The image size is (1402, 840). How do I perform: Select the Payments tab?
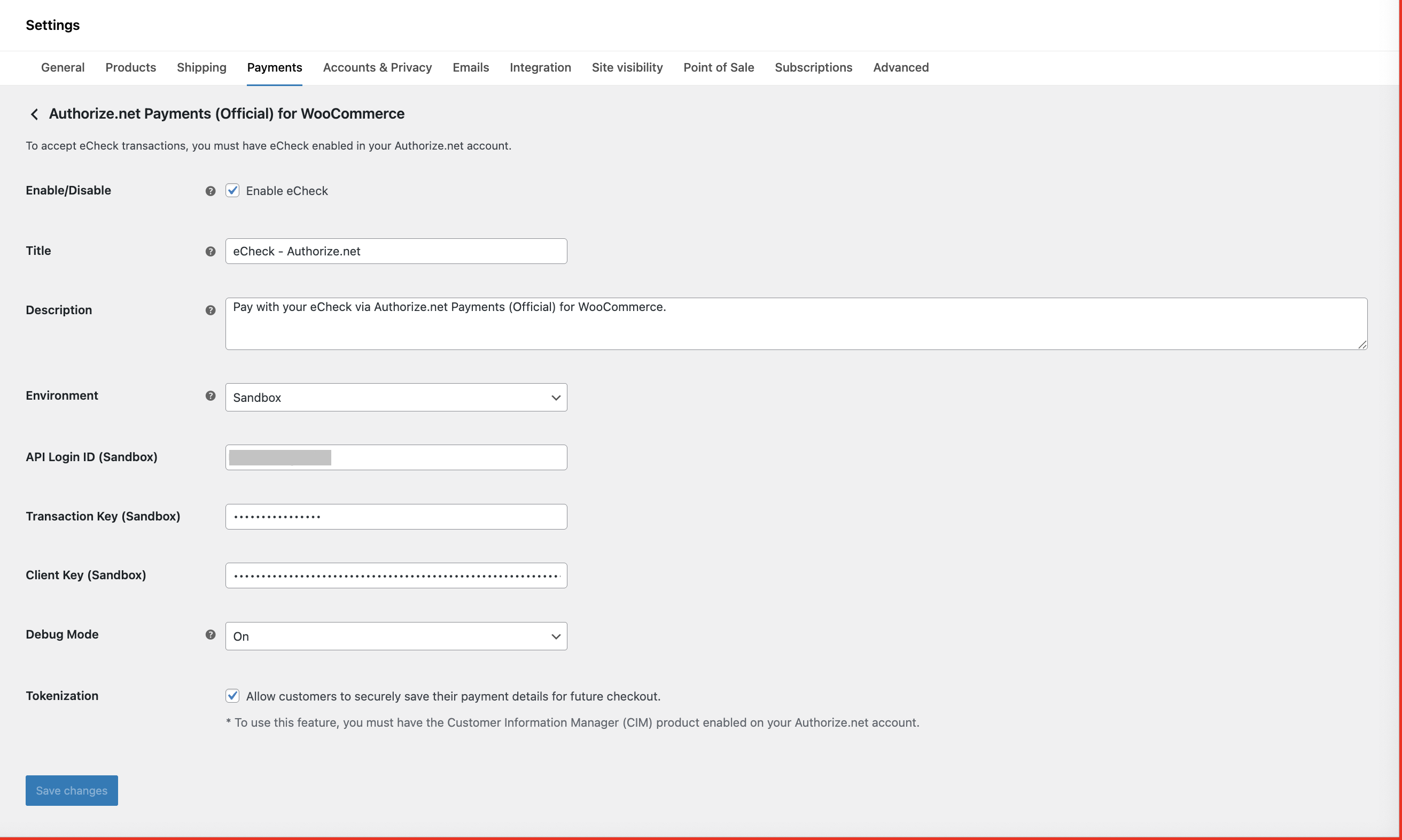click(x=275, y=67)
